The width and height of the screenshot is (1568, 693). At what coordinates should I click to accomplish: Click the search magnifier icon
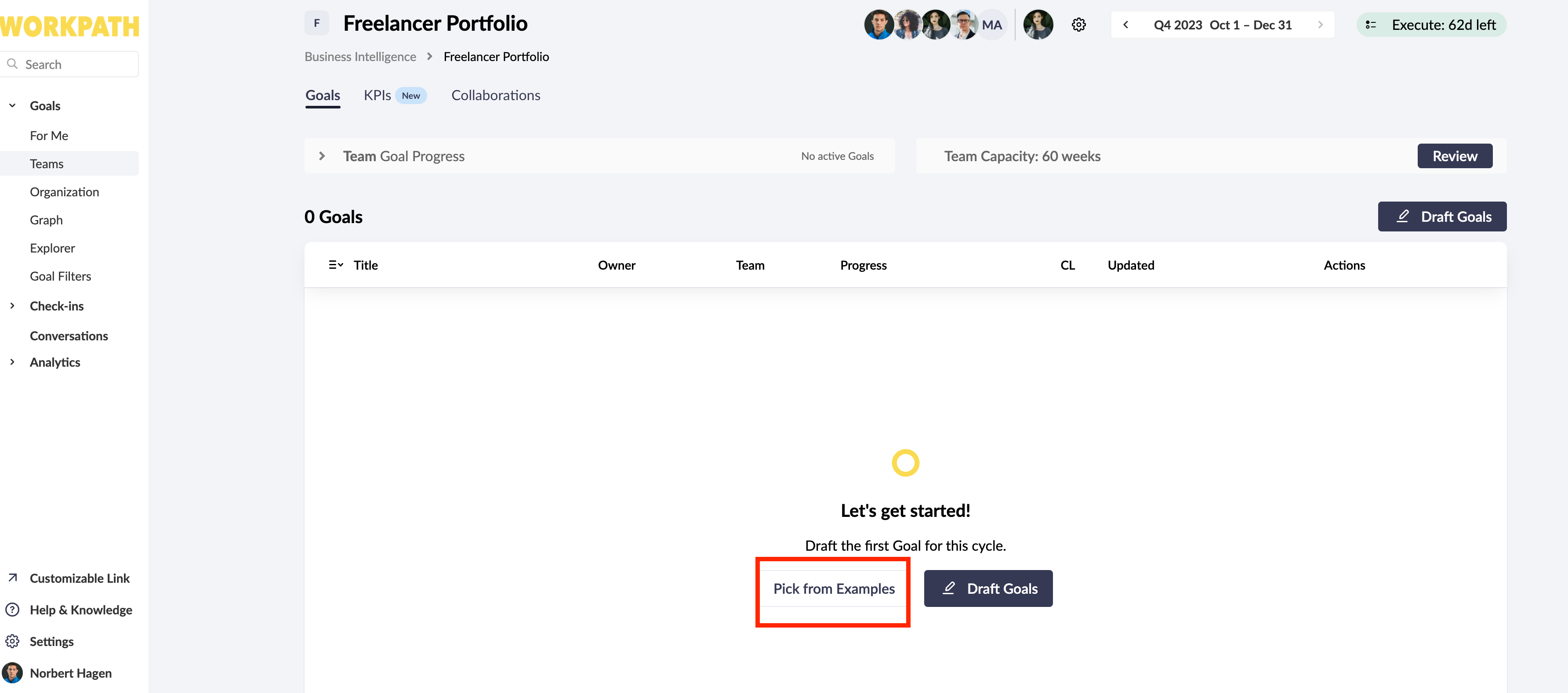(x=12, y=64)
